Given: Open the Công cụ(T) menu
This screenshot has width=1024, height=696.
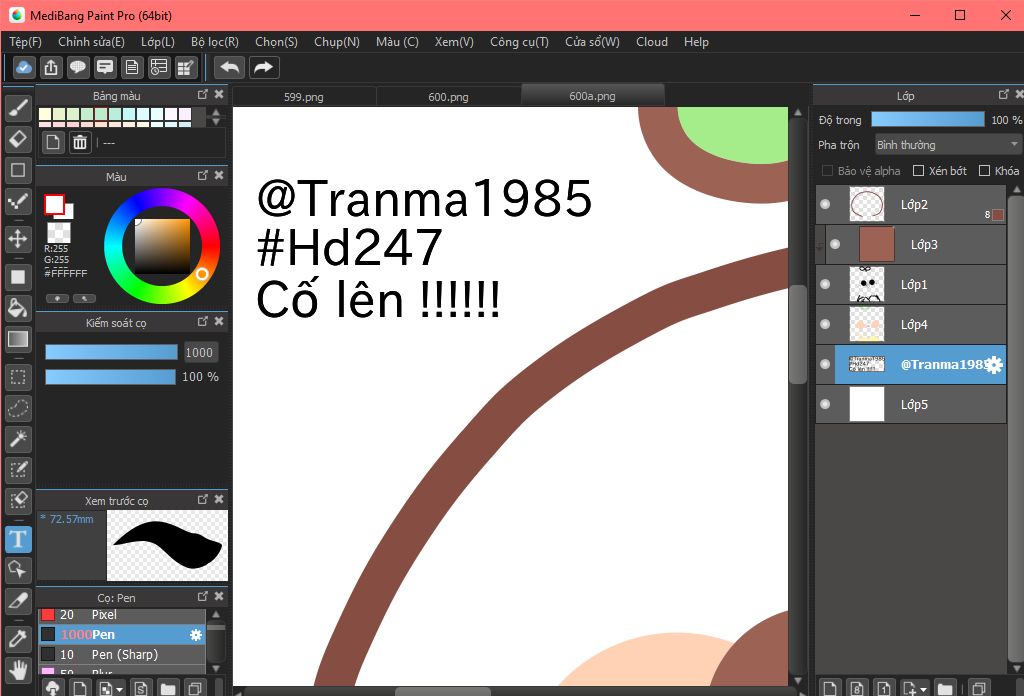Looking at the screenshot, I should click(x=519, y=42).
